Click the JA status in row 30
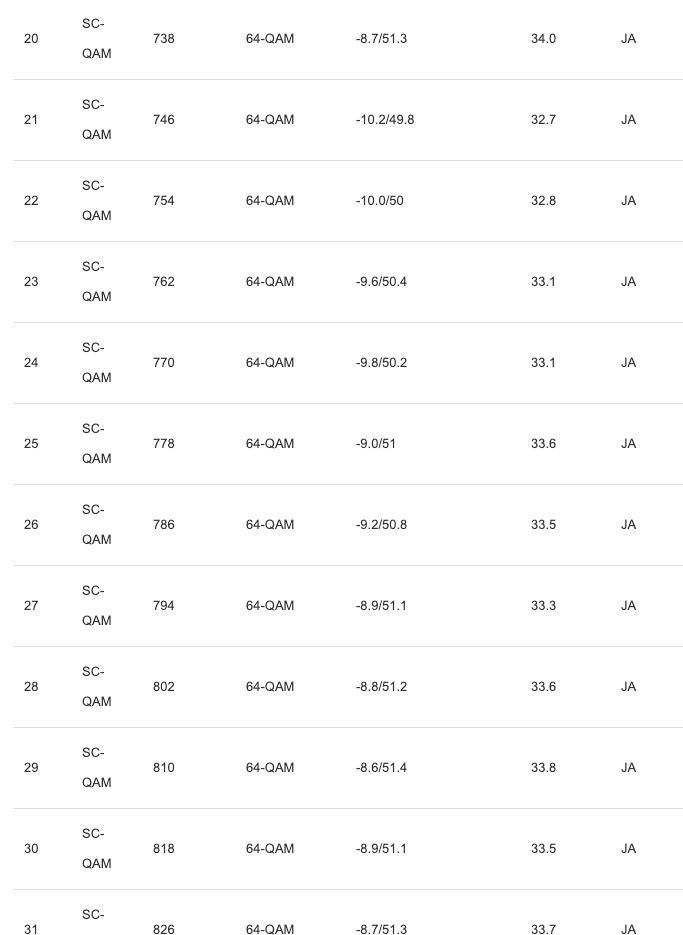The width and height of the screenshot is (683, 935). [x=628, y=849]
